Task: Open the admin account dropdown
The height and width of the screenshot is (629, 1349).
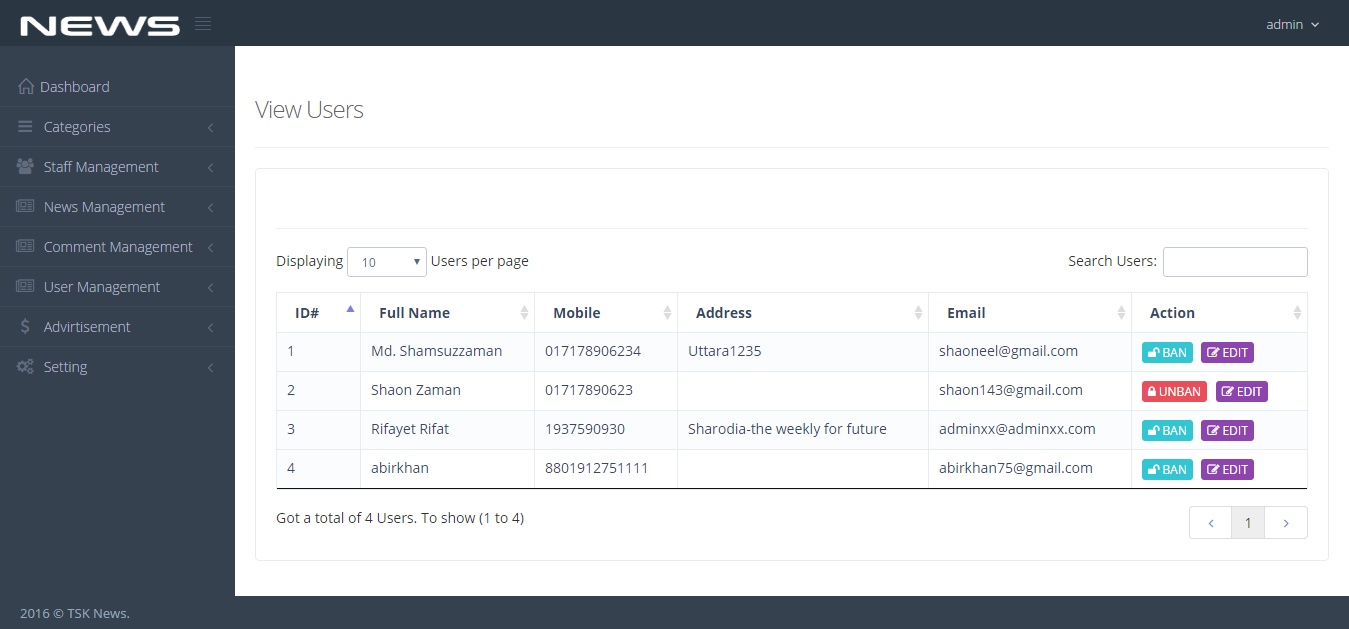Action: pos(1292,24)
